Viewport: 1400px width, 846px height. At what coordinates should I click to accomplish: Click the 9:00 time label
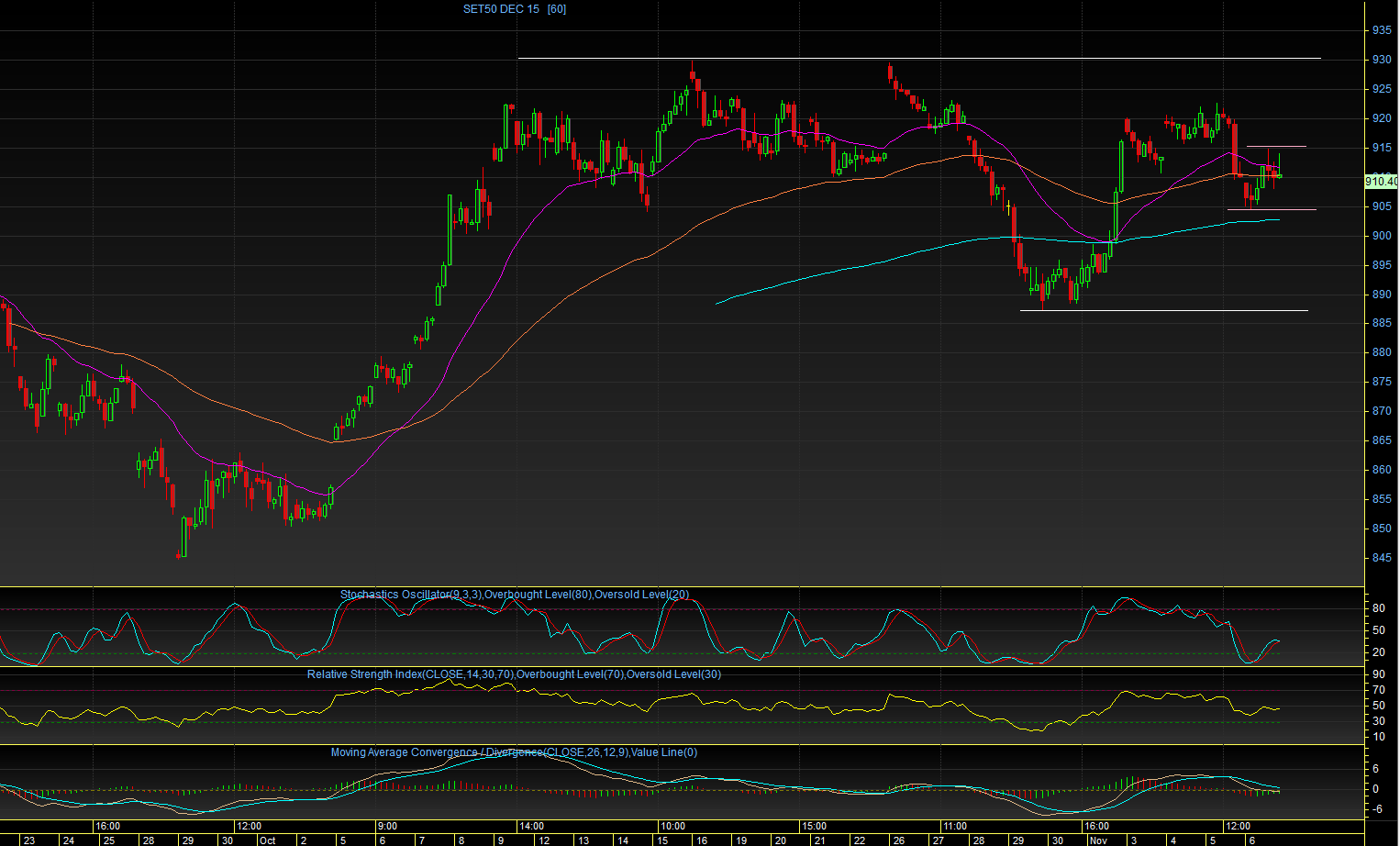click(388, 827)
